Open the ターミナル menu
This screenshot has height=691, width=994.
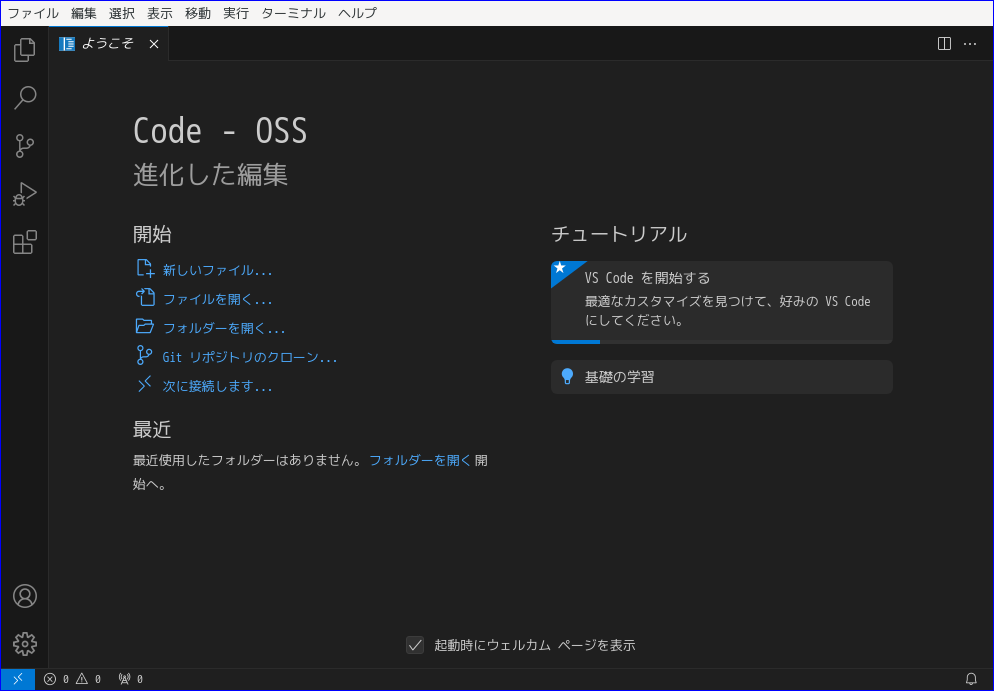[294, 13]
